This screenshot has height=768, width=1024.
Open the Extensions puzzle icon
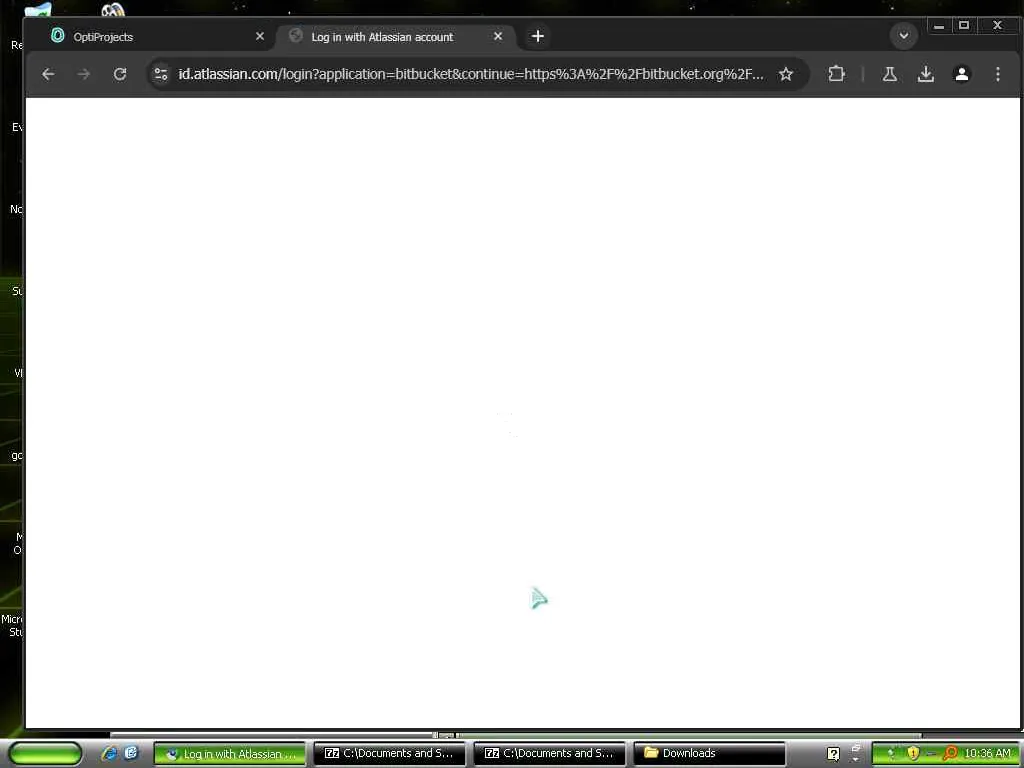(836, 74)
